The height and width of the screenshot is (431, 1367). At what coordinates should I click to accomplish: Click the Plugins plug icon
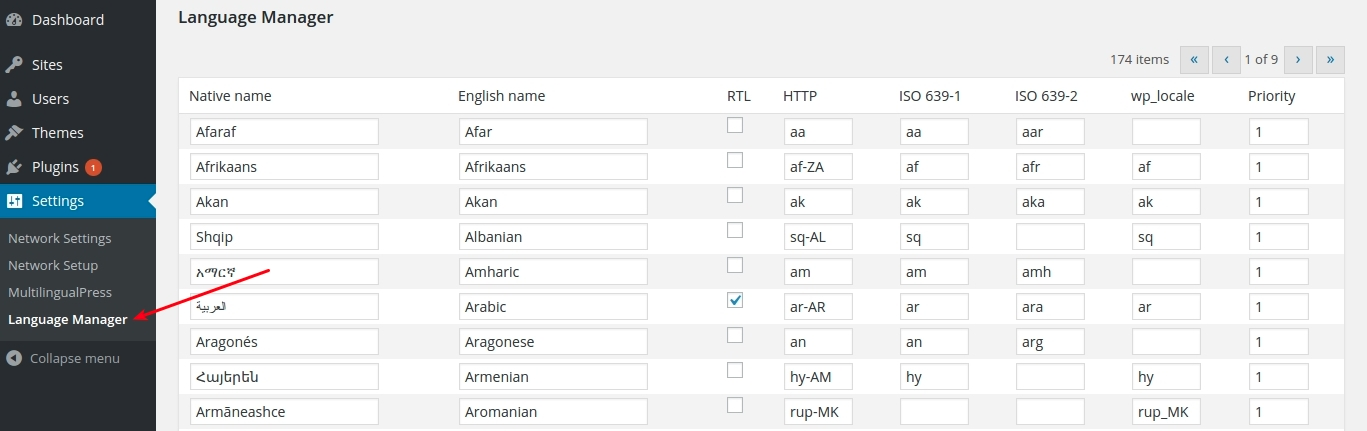(x=15, y=167)
